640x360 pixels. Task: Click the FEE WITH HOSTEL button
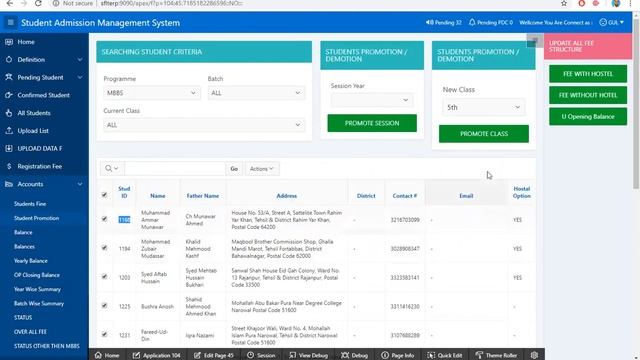pyautogui.click(x=588, y=74)
